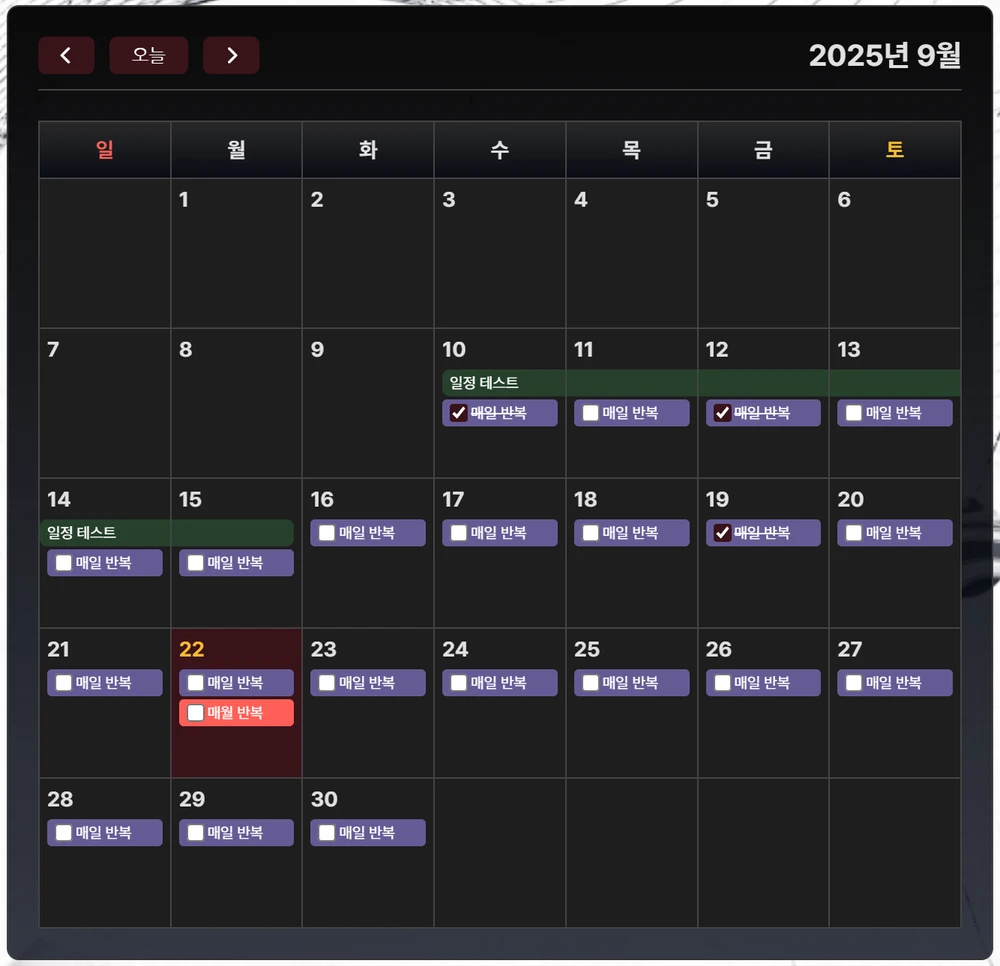
Task: Check 매일 반복 checkbox on September 11
Action: (591, 413)
